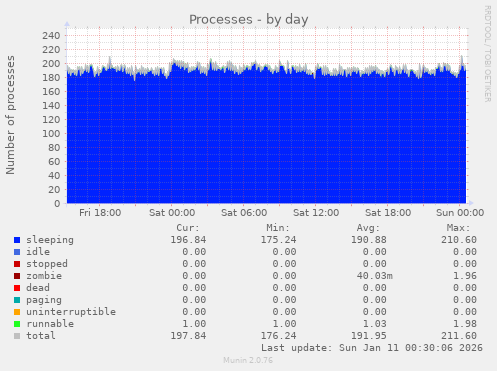Click the 'Sat 18:00' x-axis label

(388, 213)
